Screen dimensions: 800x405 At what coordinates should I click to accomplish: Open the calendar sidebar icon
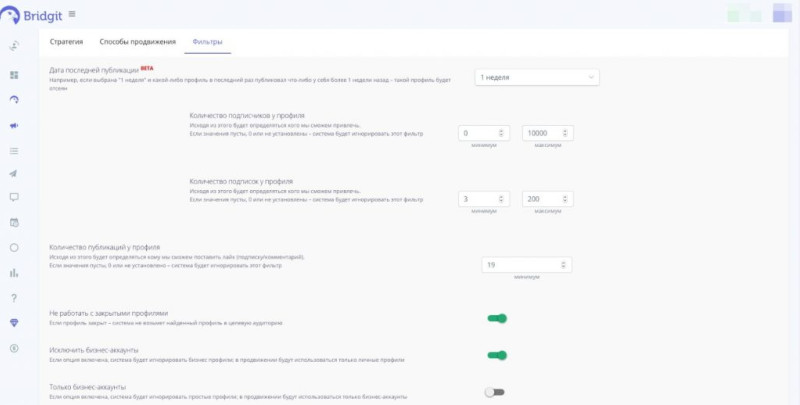[14, 222]
